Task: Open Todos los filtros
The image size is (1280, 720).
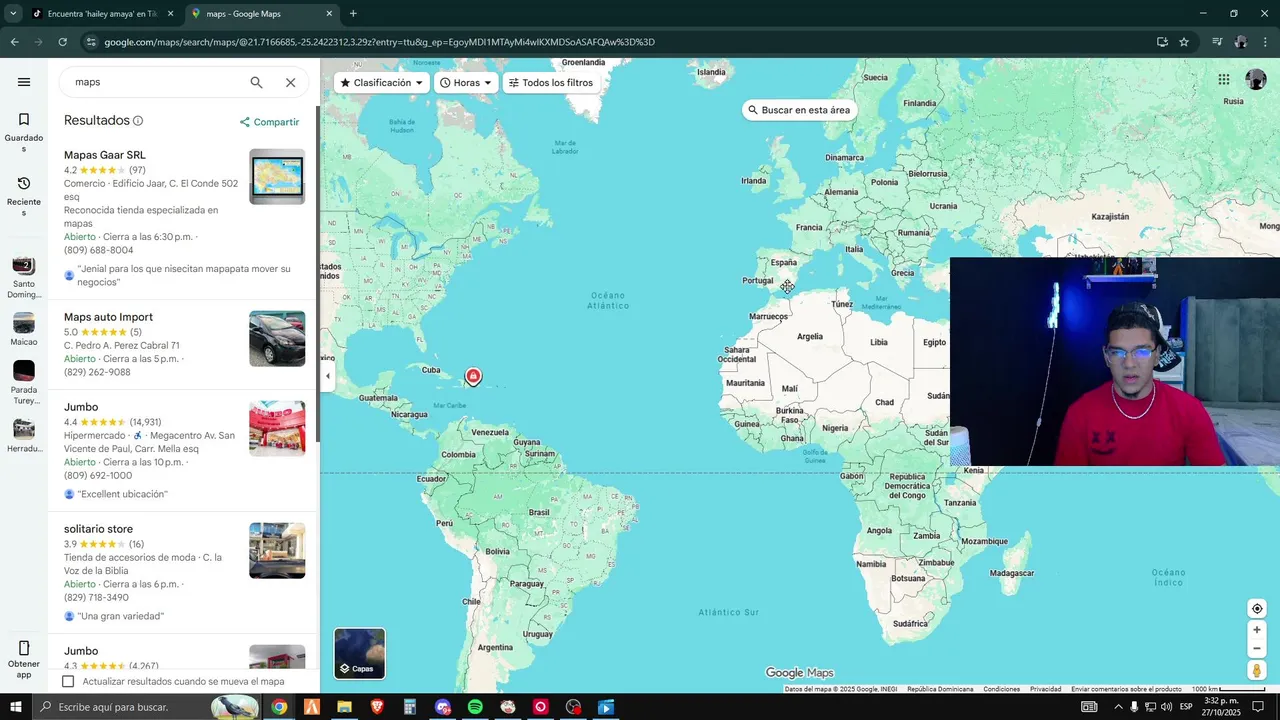Action: pos(550,83)
